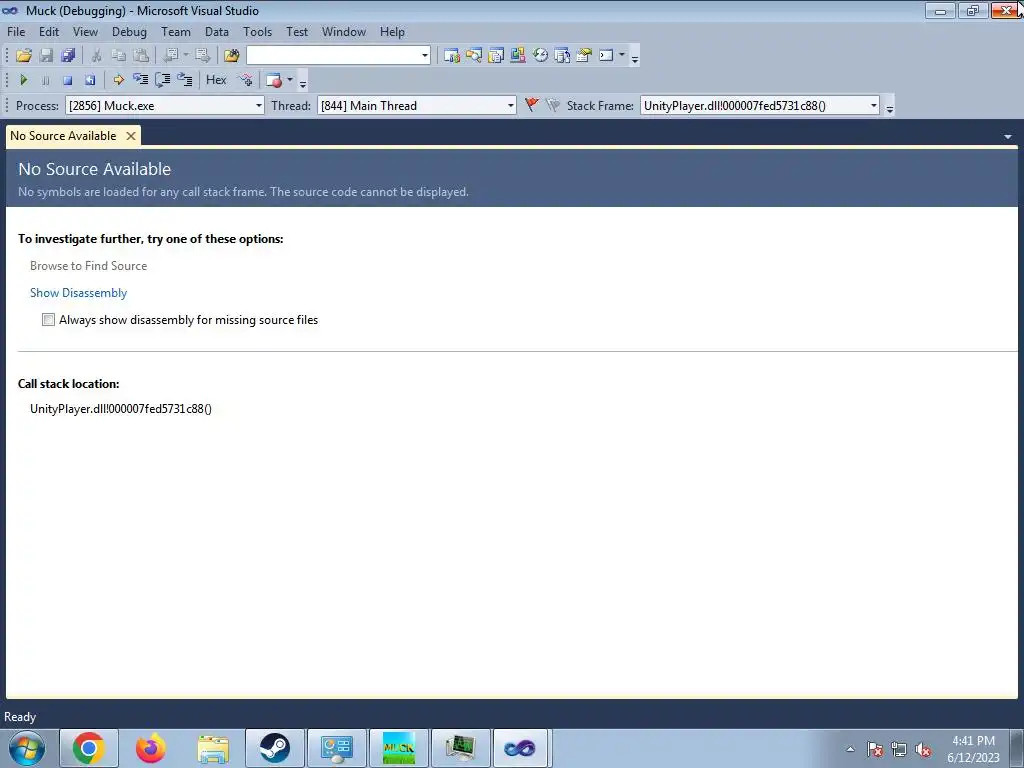1024x768 pixels.
Task: Expand the Find combo box dropdown arrow
Action: point(424,56)
